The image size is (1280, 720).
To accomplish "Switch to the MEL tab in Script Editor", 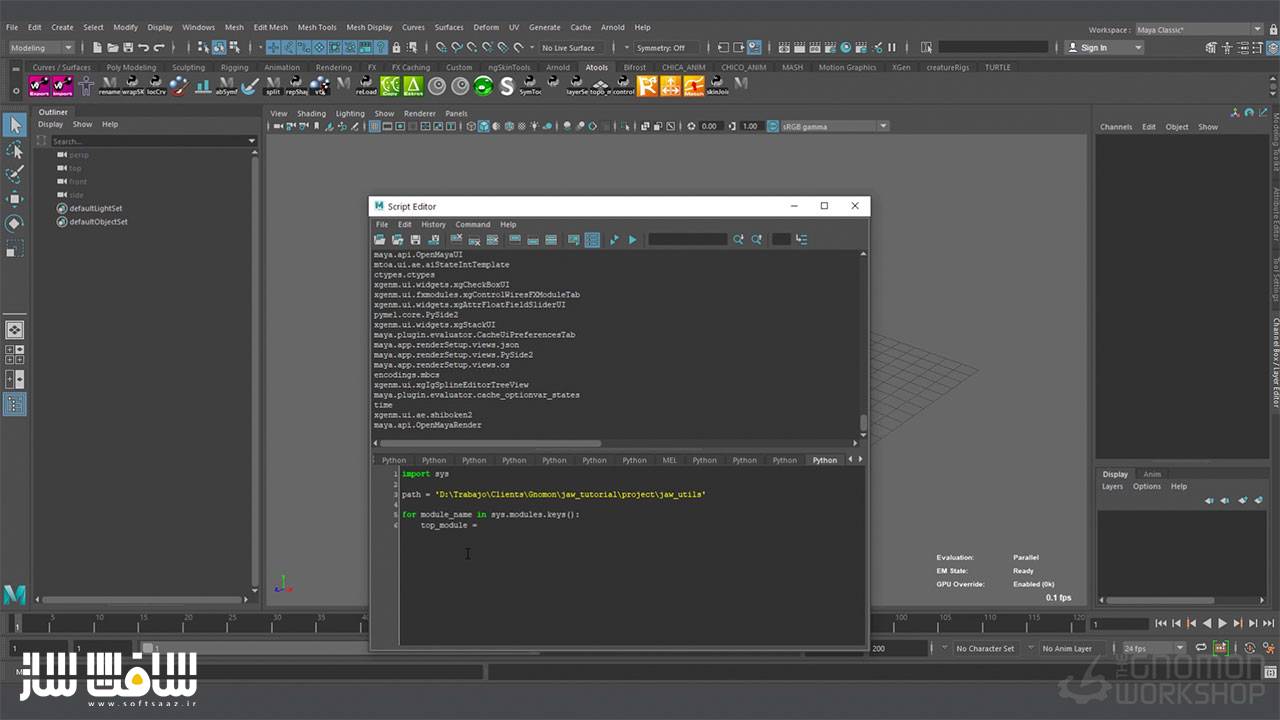I will [670, 460].
